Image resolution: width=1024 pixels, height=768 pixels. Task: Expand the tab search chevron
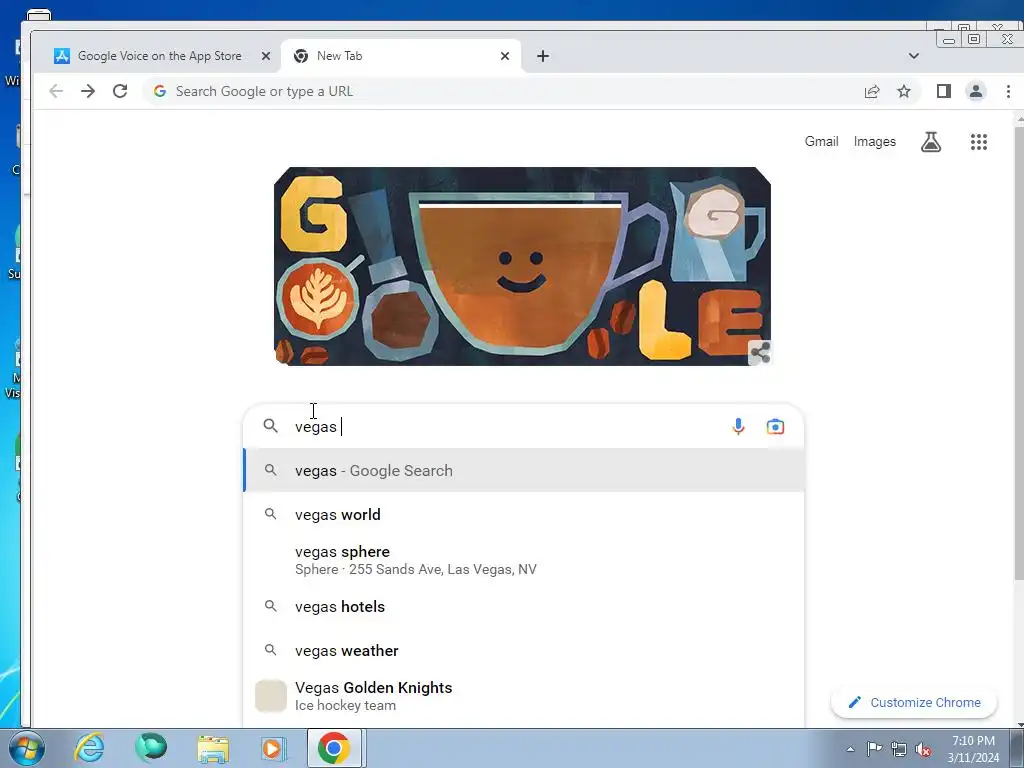[914, 56]
